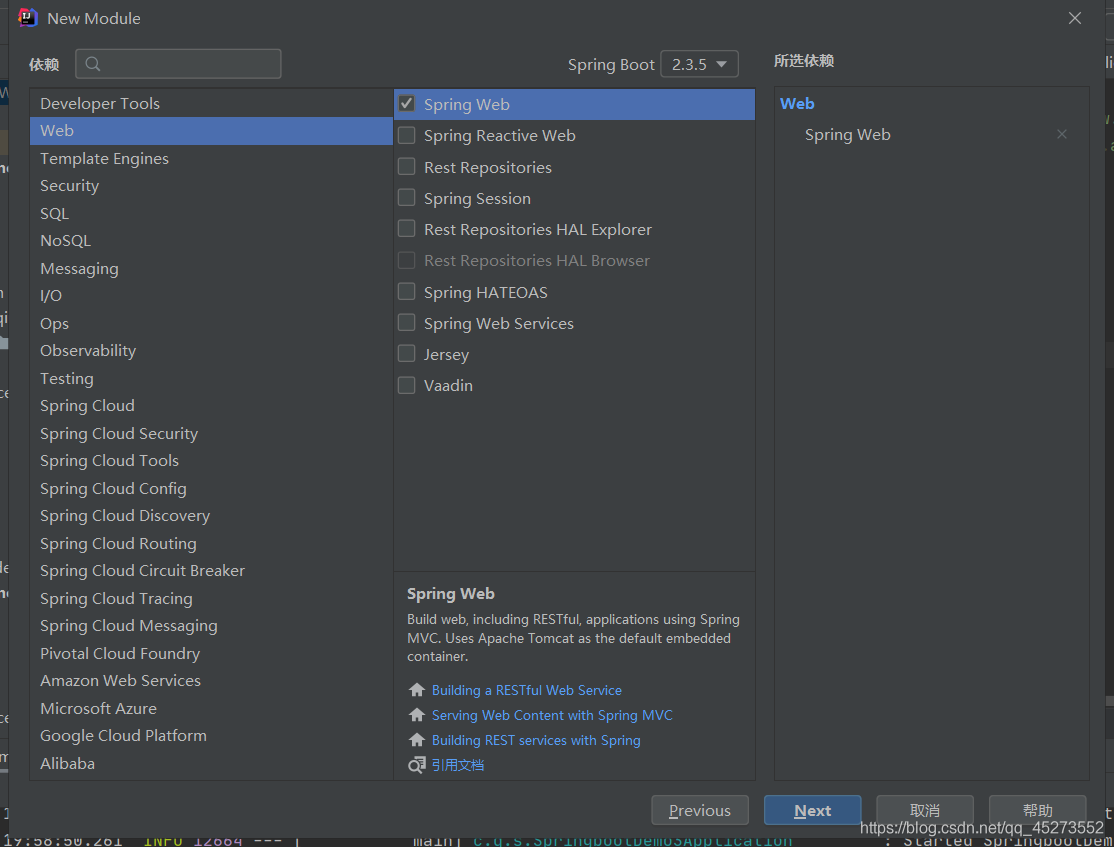Enable Spring Reactive Web dependency

[x=406, y=135]
